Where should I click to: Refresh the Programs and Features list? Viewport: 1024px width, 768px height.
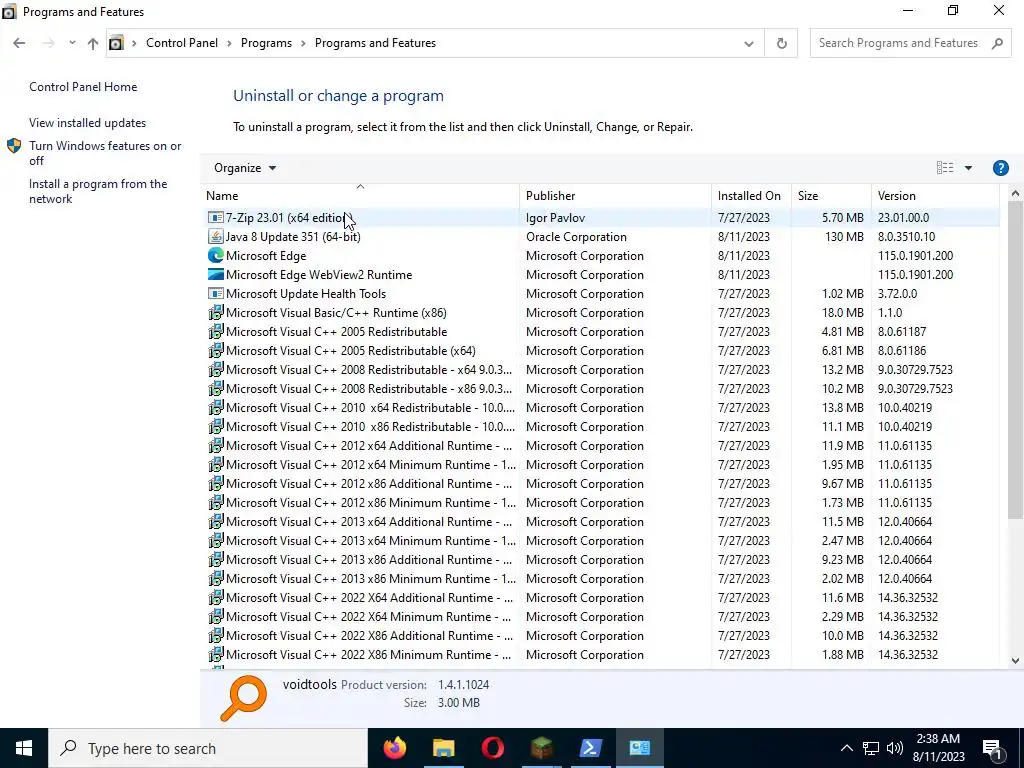point(781,43)
